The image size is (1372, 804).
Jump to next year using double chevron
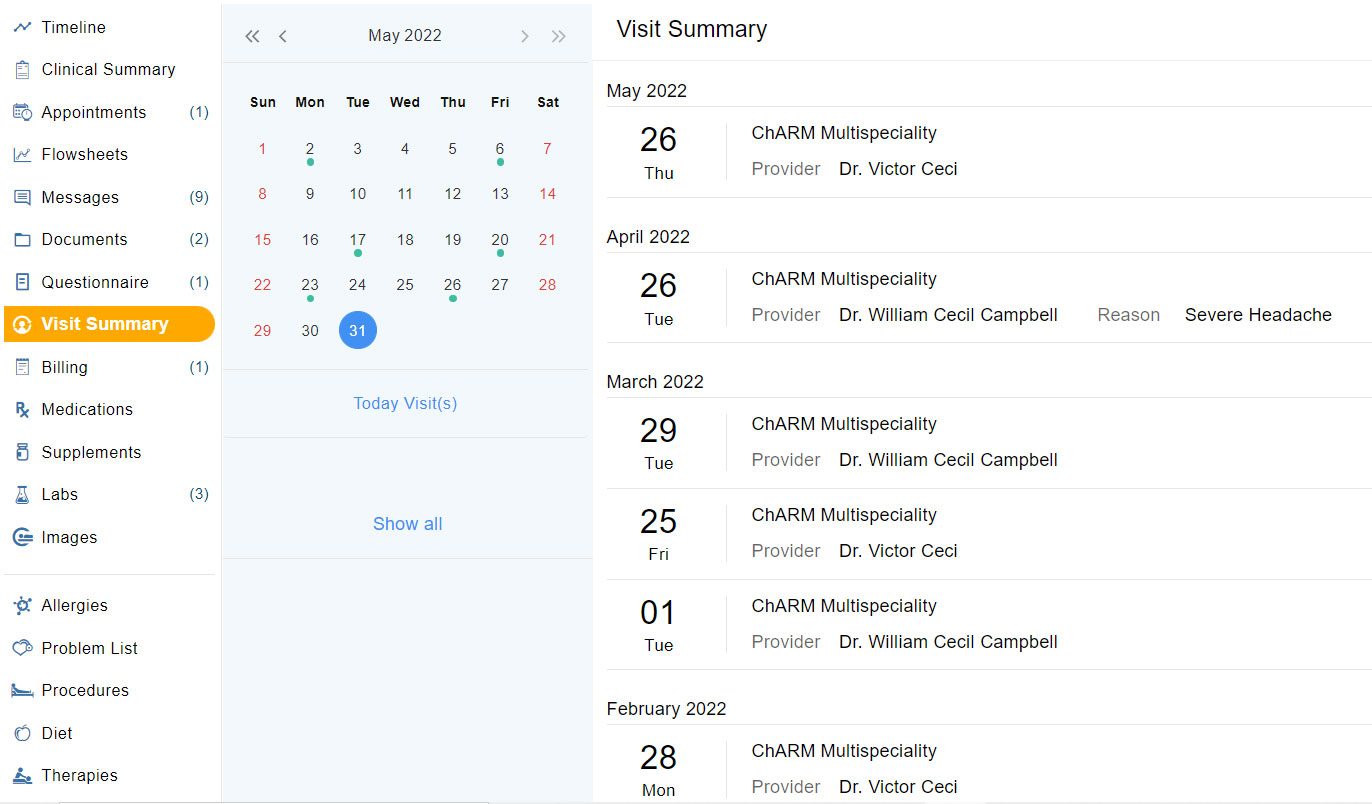click(558, 35)
